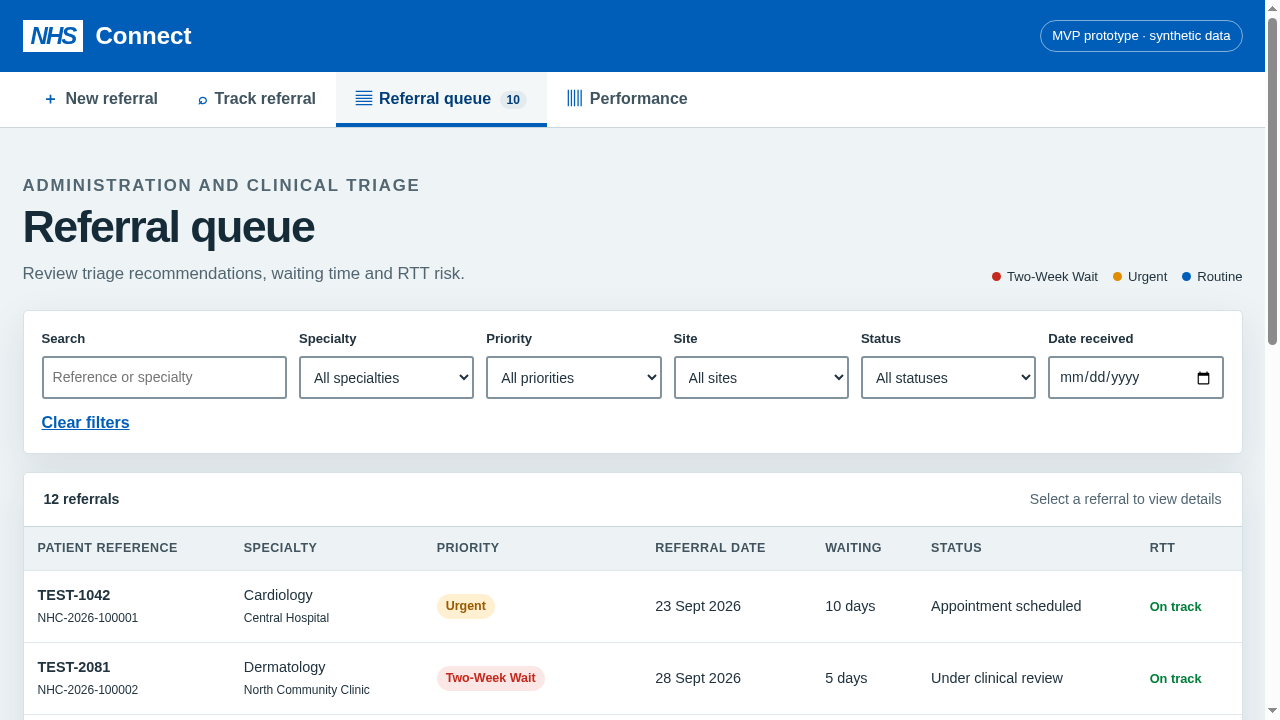Select the TEST-1042 referral row
Image resolution: width=1280 pixels, height=720 pixels.
tap(633, 607)
